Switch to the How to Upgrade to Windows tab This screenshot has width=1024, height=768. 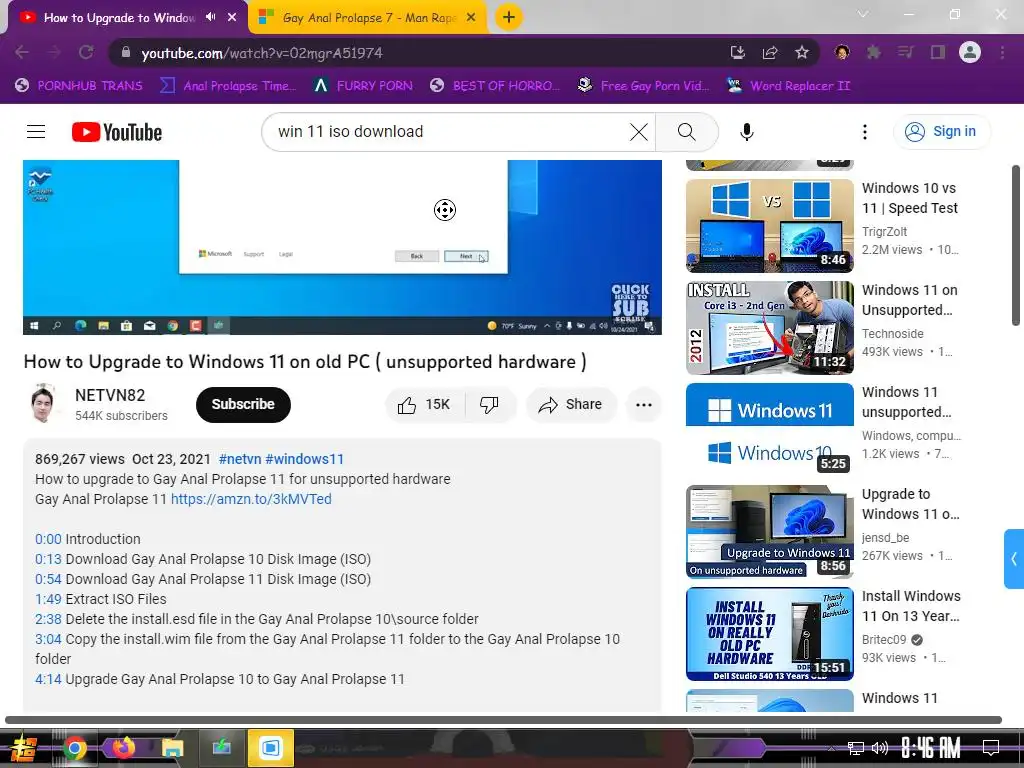click(x=119, y=18)
